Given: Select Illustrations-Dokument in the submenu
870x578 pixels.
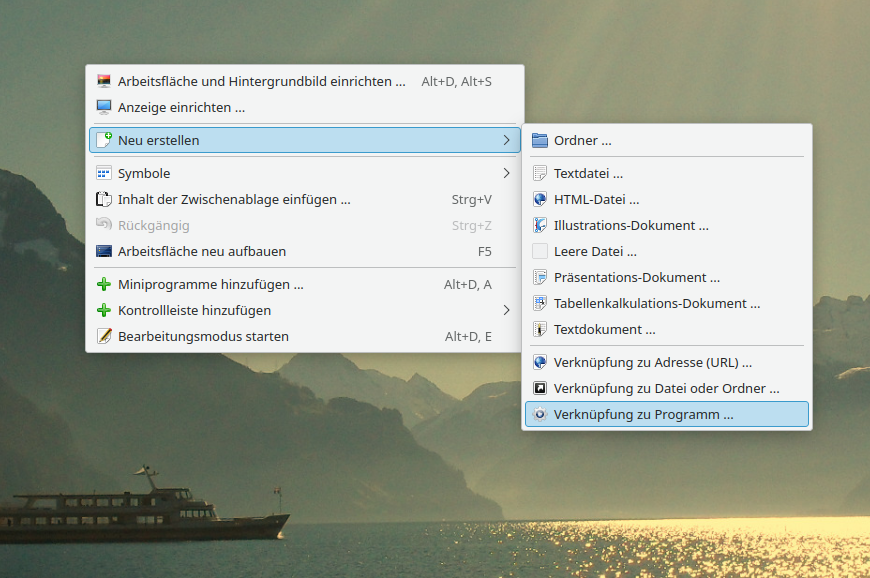Looking at the screenshot, I should (630, 225).
